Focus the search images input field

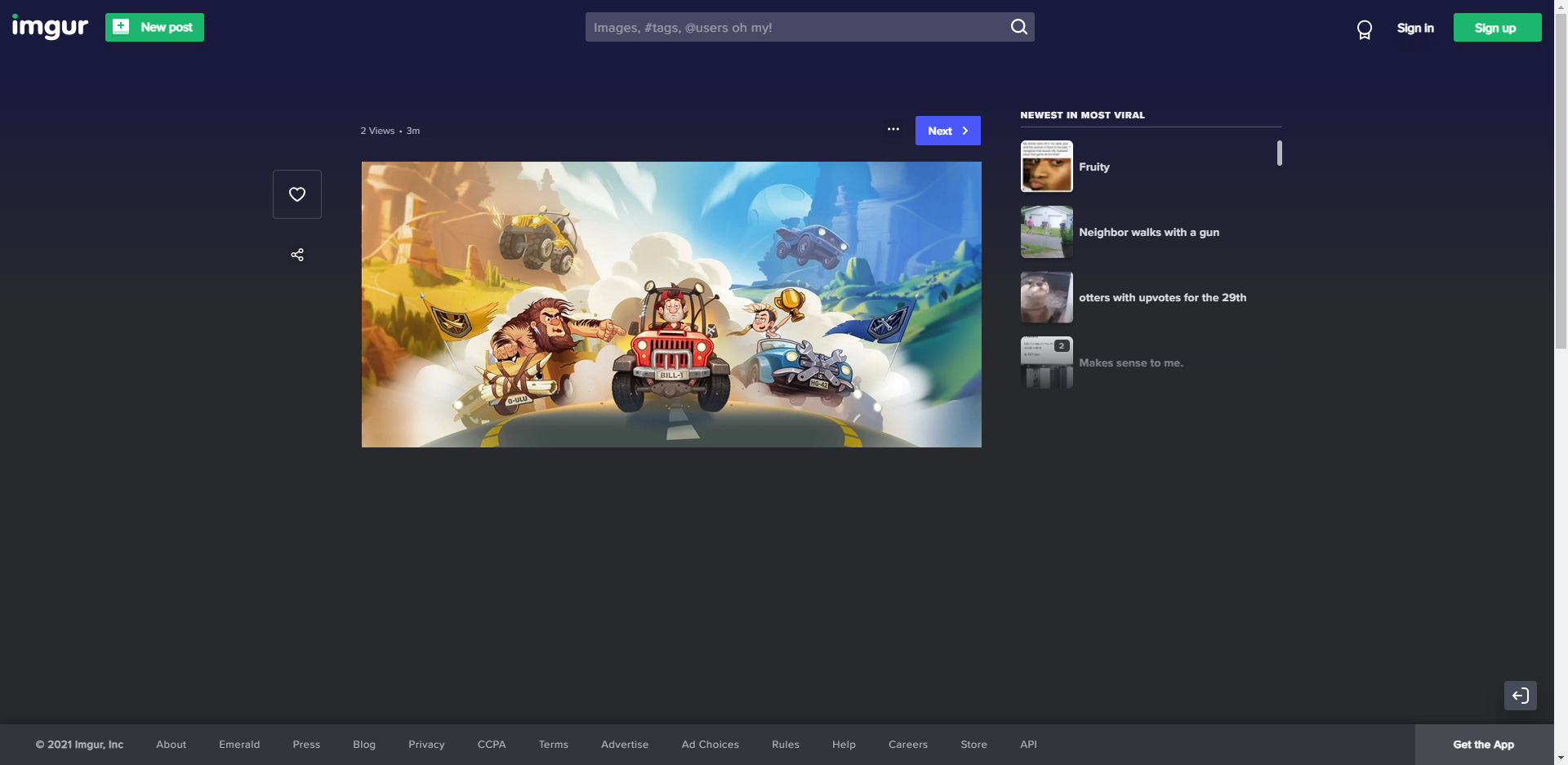click(796, 27)
